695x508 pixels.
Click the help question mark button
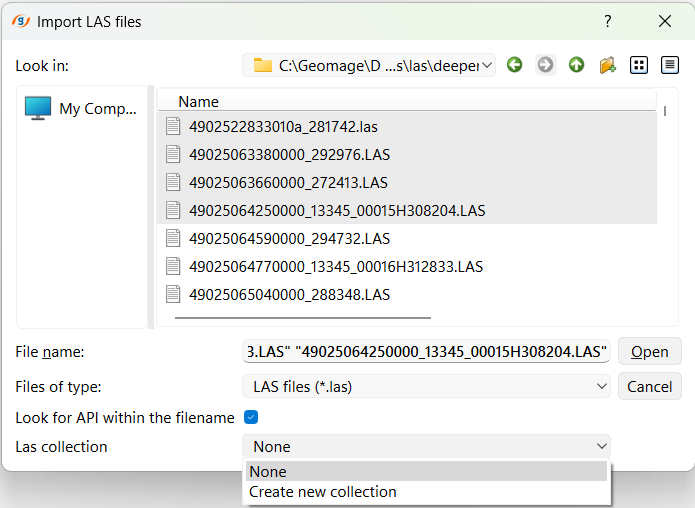coord(608,21)
